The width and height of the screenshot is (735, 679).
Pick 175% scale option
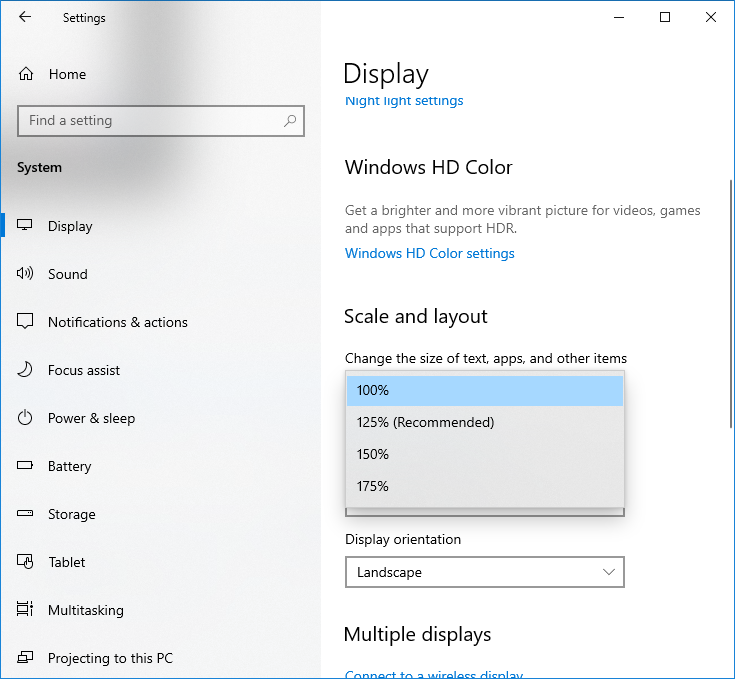click(485, 486)
